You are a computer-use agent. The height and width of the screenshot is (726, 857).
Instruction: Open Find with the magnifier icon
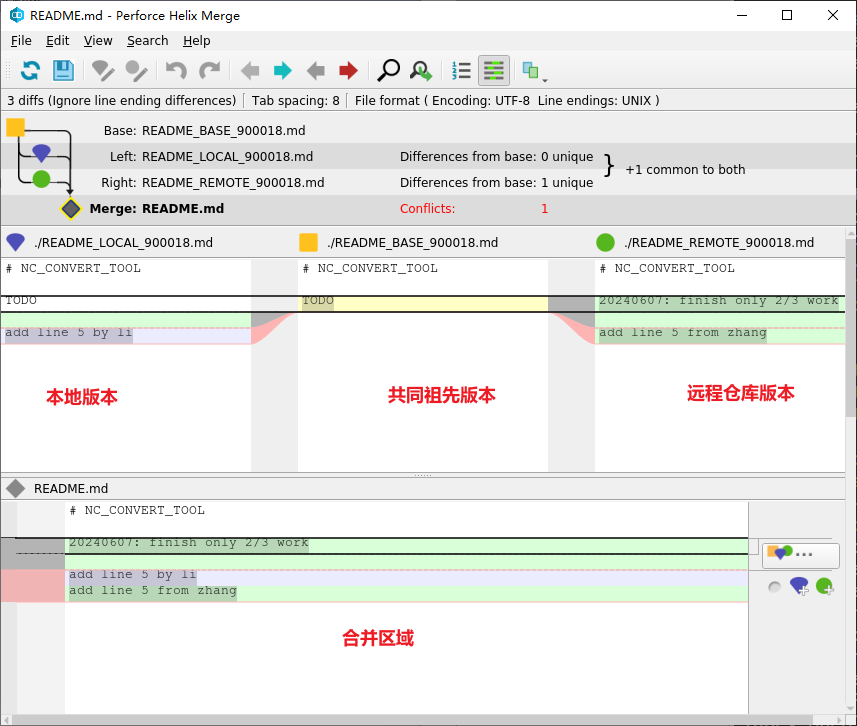coord(389,71)
